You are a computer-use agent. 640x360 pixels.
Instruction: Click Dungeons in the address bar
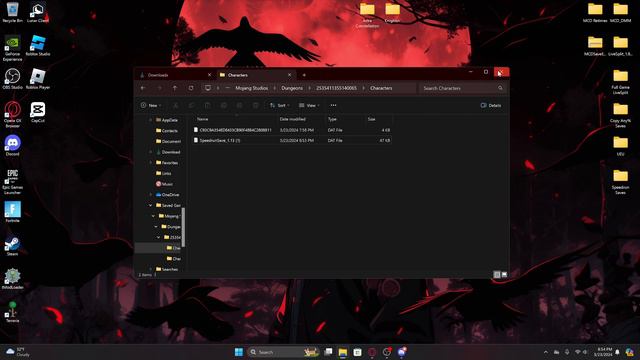coord(292,88)
